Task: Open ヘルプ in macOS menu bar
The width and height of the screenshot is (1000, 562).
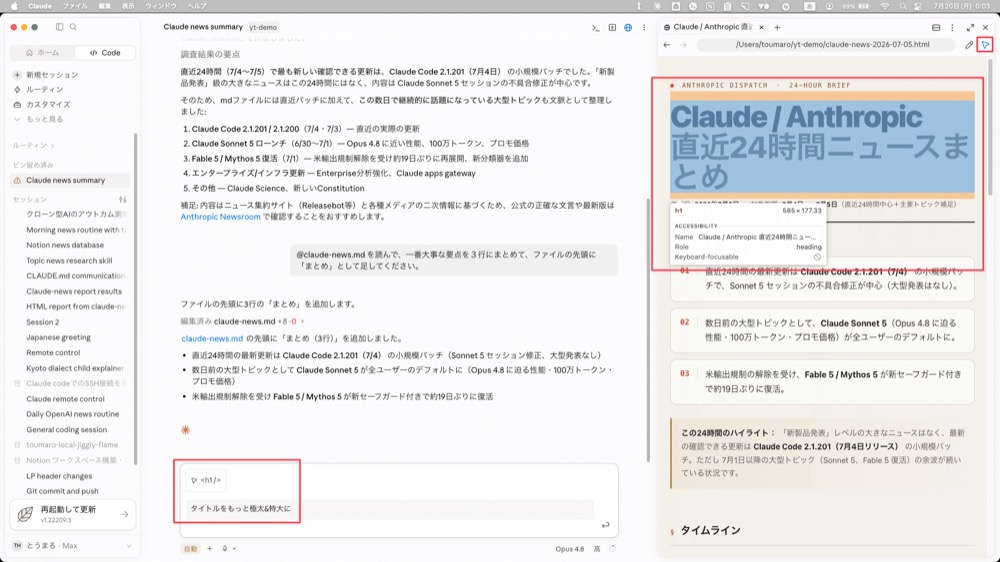Action: (196, 6)
